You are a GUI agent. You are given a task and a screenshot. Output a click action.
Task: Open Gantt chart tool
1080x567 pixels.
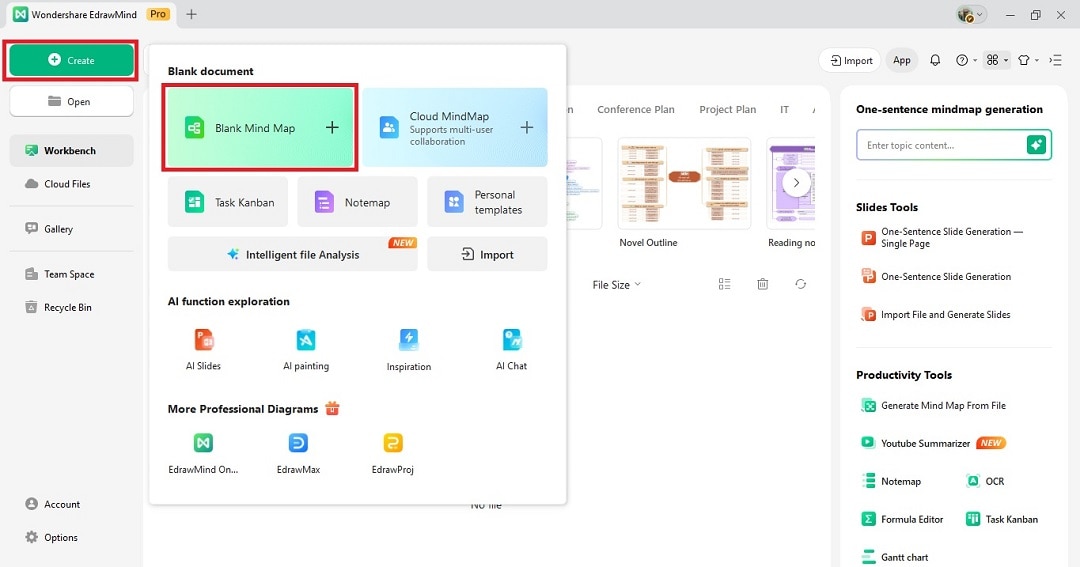(895, 557)
